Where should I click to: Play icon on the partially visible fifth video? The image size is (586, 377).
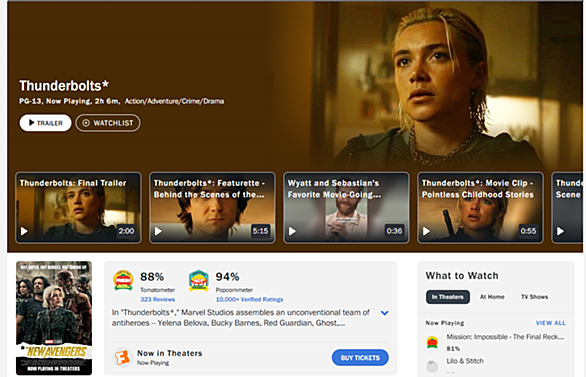click(560, 231)
